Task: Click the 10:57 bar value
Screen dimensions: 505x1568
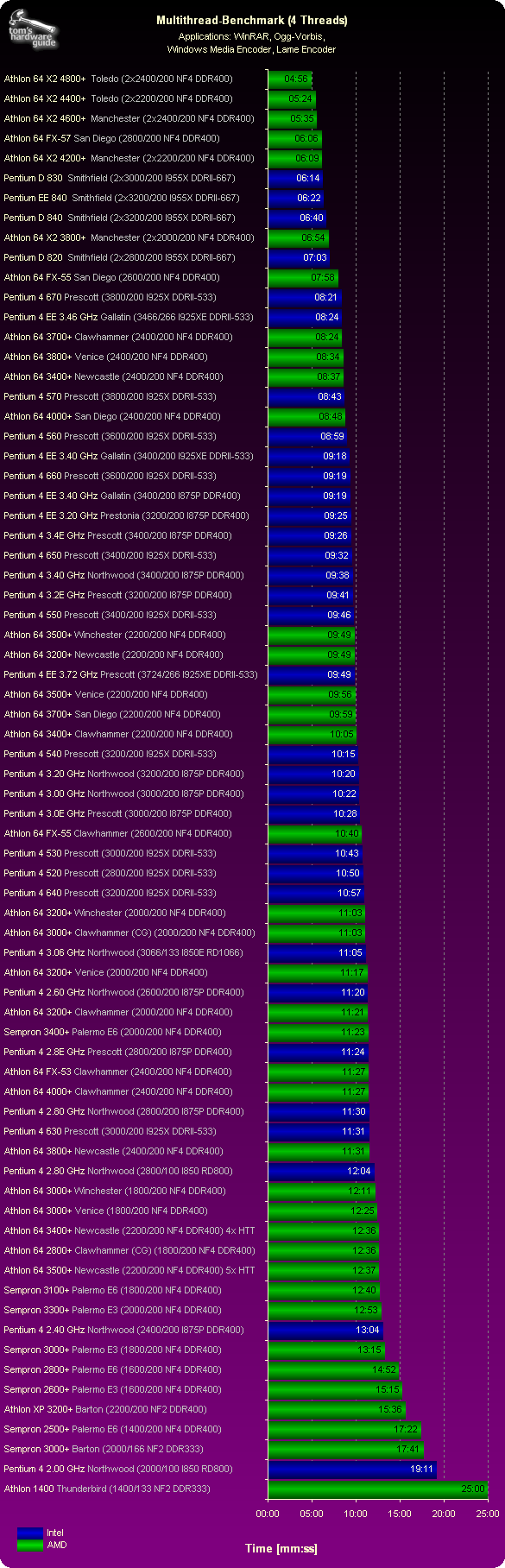Action: click(x=349, y=893)
